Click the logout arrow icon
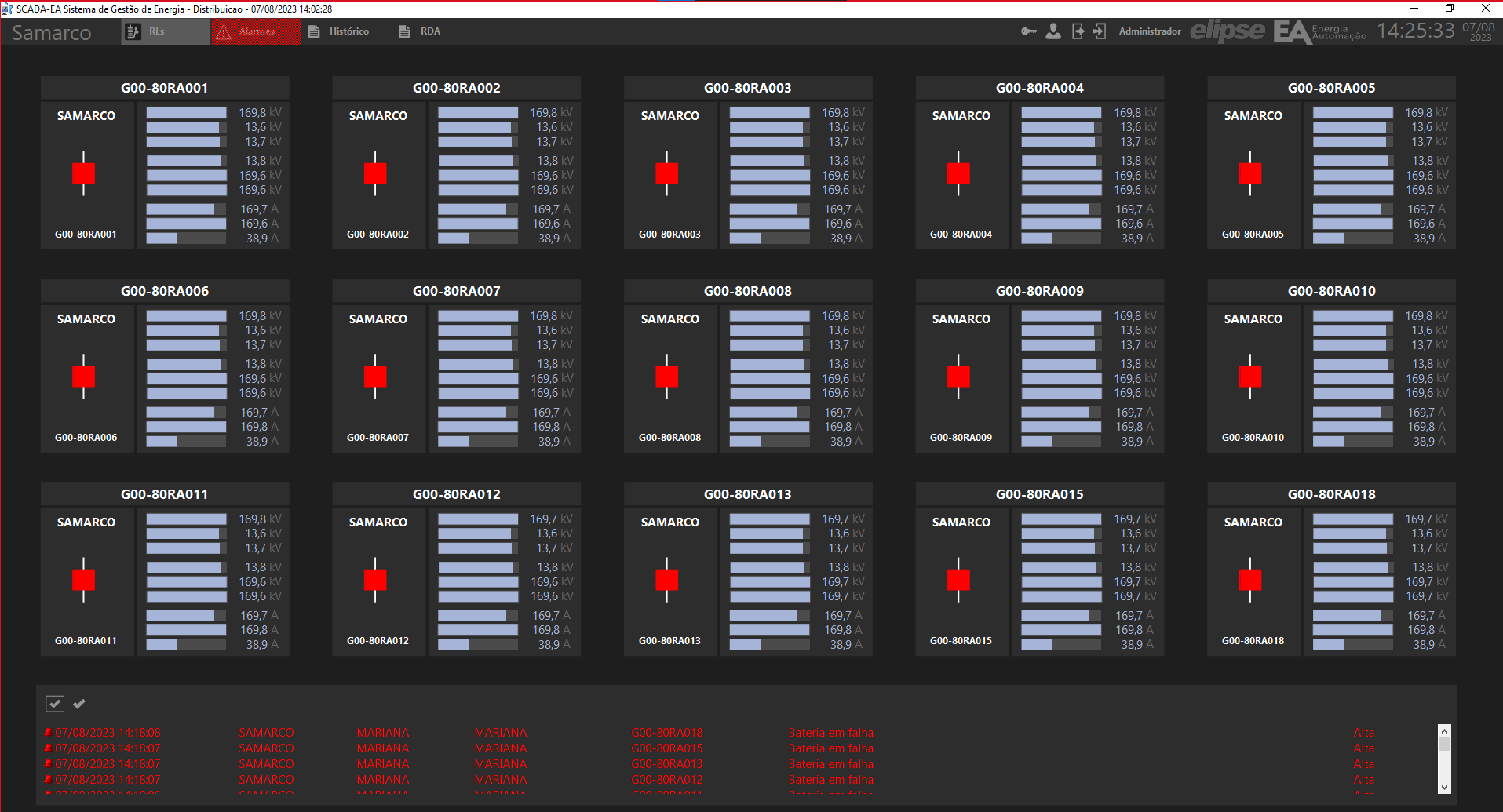This screenshot has width=1503, height=812. coord(1078,31)
